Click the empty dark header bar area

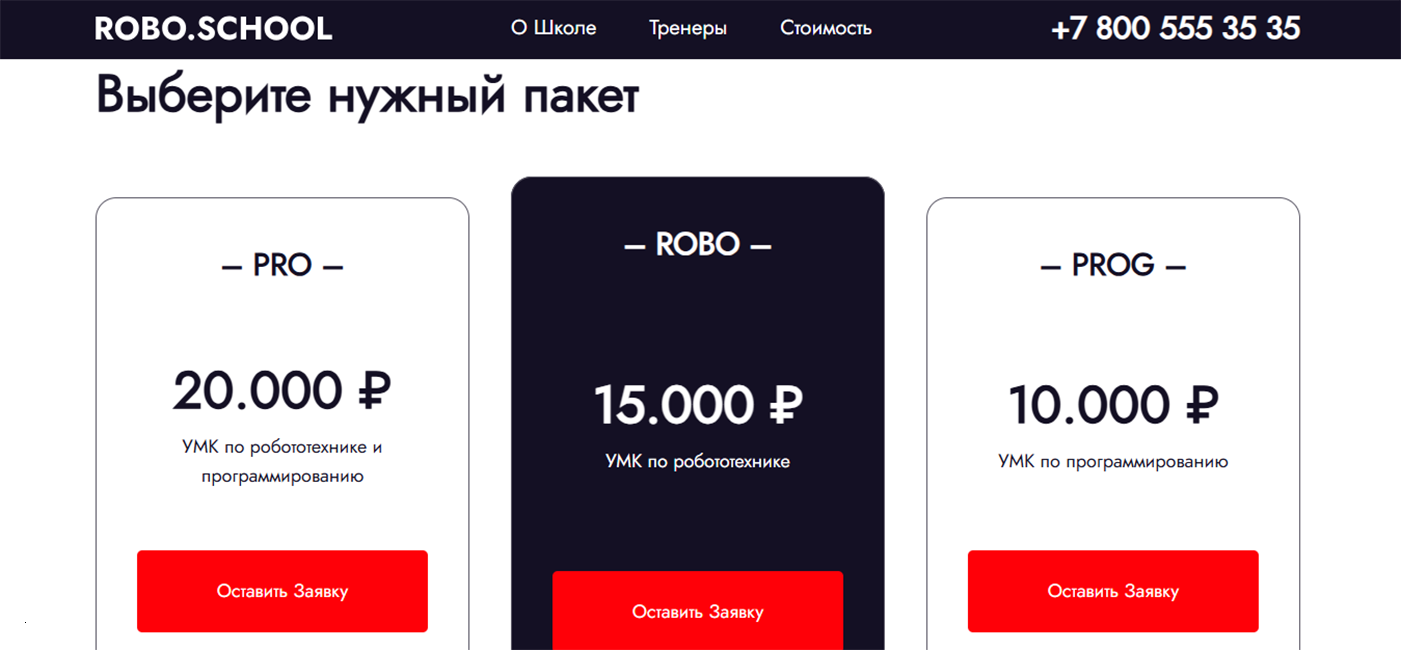tap(960, 29)
